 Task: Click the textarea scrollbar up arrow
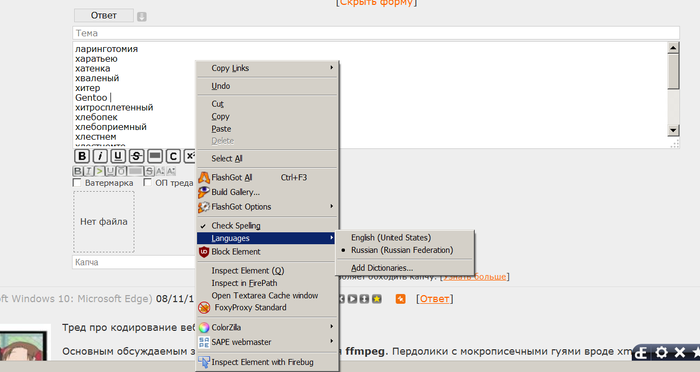(673, 48)
